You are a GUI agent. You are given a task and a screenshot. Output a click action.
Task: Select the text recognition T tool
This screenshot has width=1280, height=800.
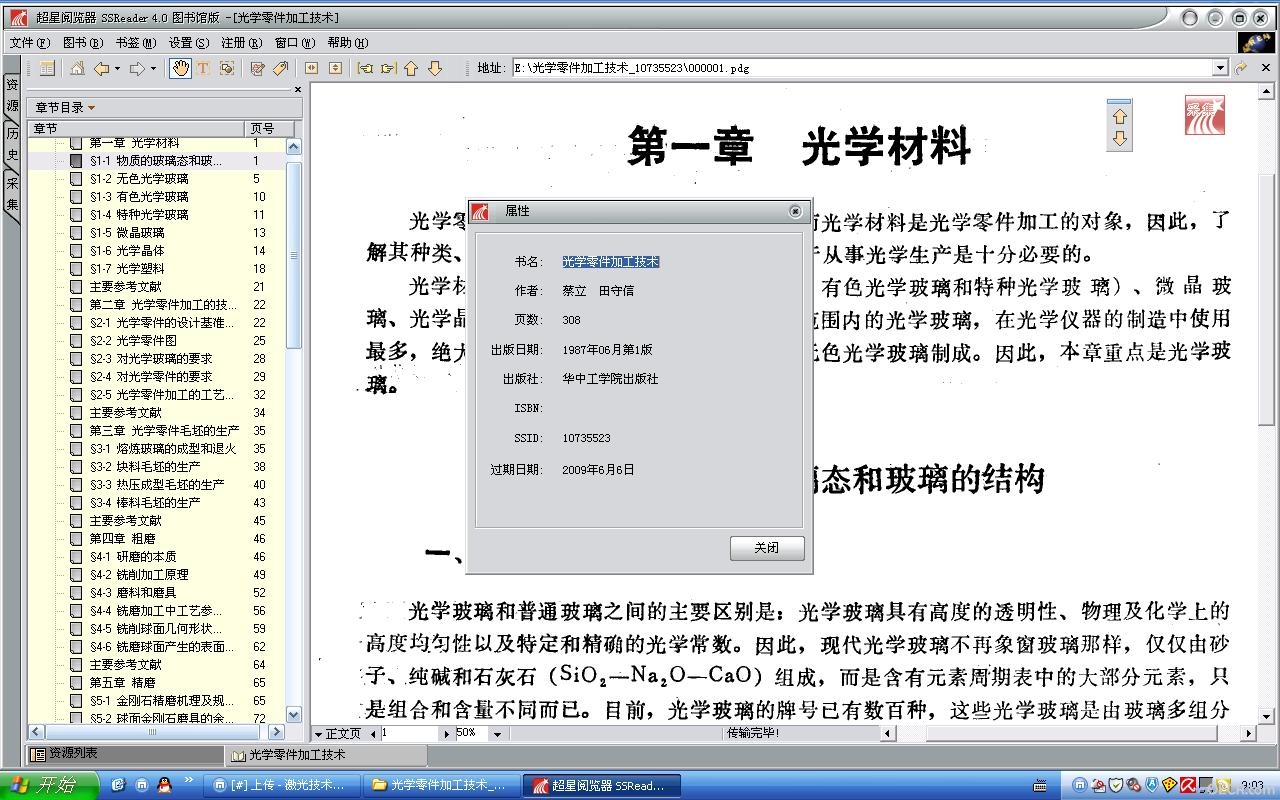click(x=203, y=68)
